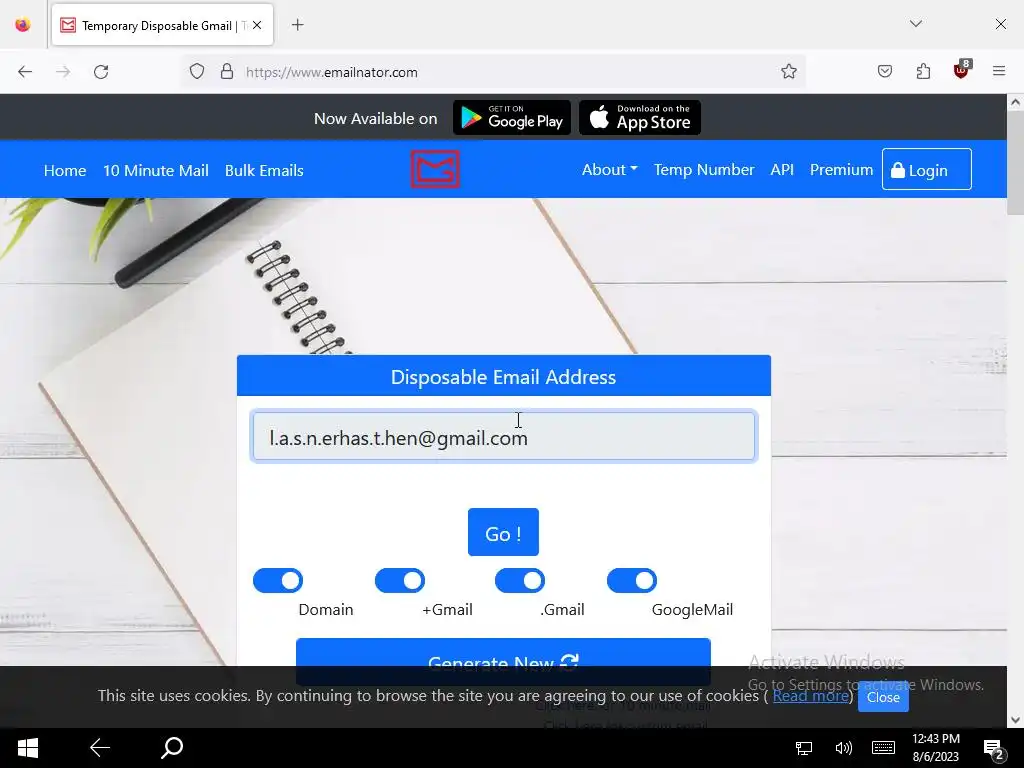The image size is (1024, 768).
Task: Click the Firefox View icon
Action: pos(23,25)
